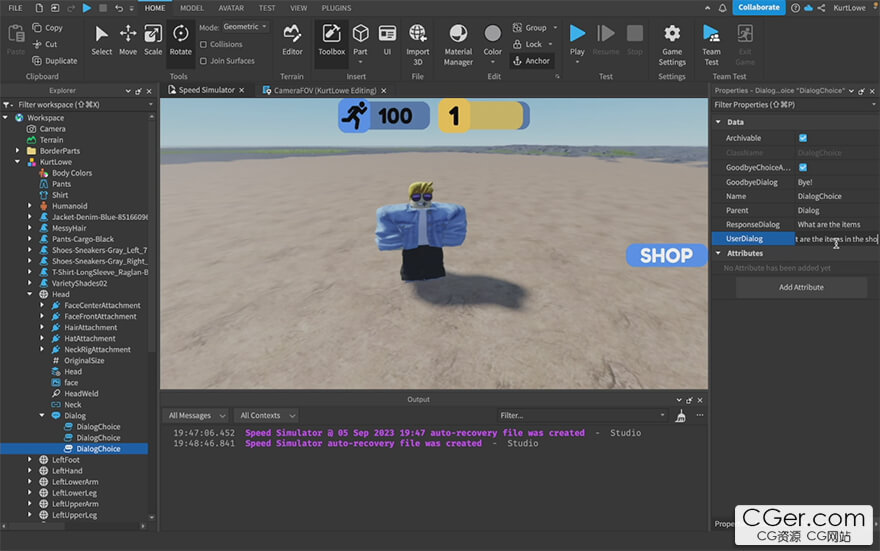
Task: Switch to the VIEW tab
Action: 299,8
